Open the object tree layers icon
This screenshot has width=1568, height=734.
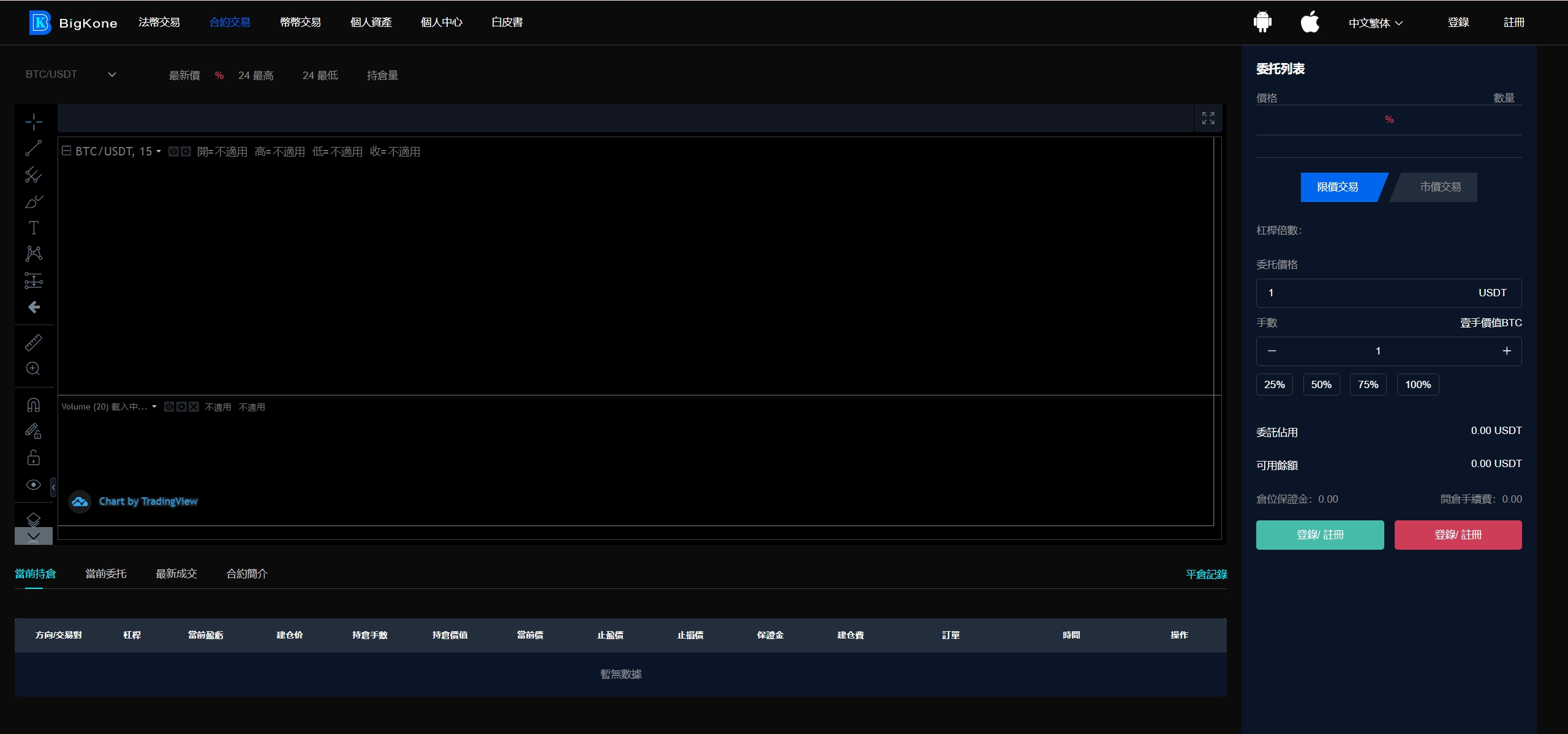click(x=34, y=519)
